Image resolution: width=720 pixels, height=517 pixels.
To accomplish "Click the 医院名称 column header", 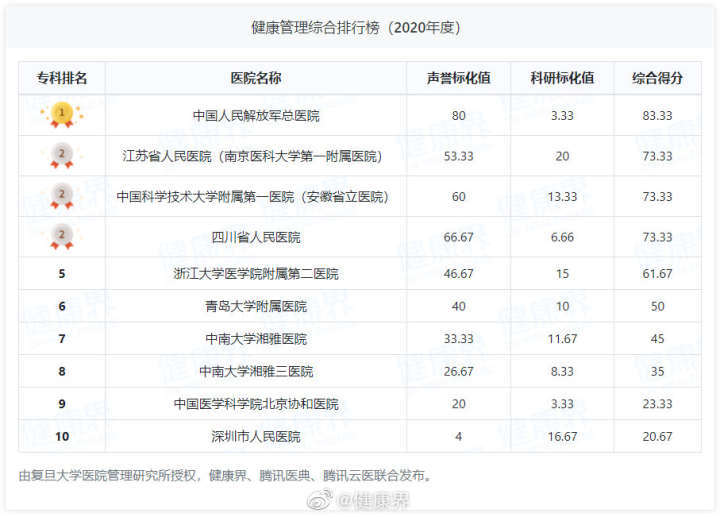I will pos(256,78).
